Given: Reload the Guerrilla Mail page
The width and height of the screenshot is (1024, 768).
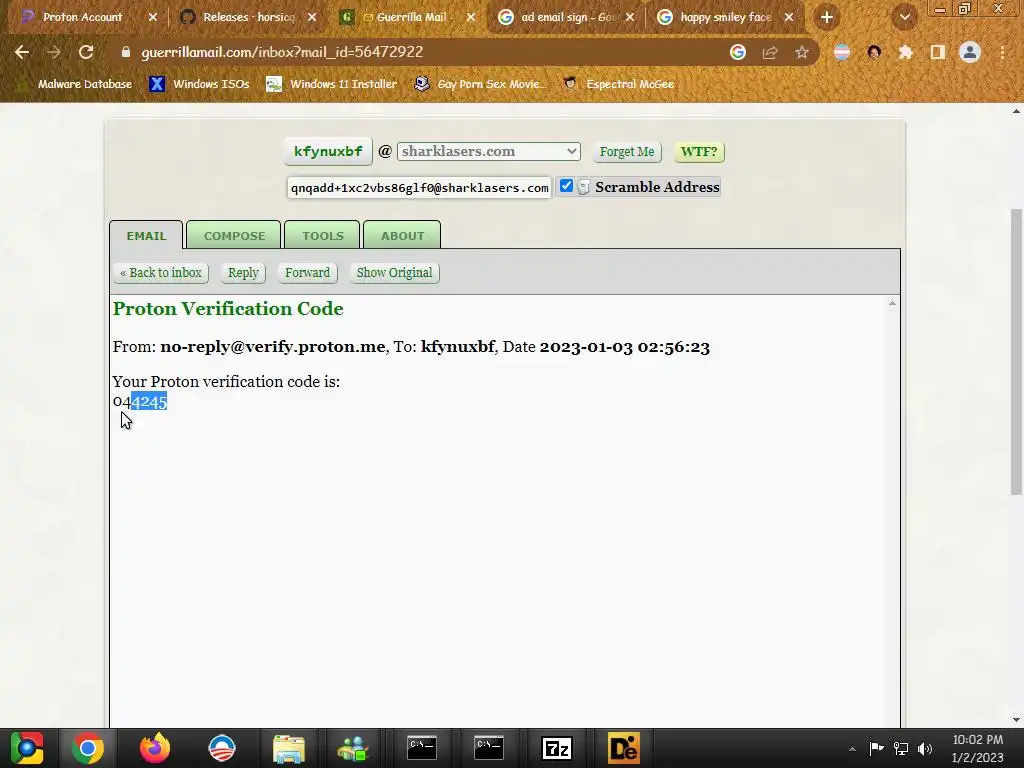Looking at the screenshot, I should [x=86, y=52].
